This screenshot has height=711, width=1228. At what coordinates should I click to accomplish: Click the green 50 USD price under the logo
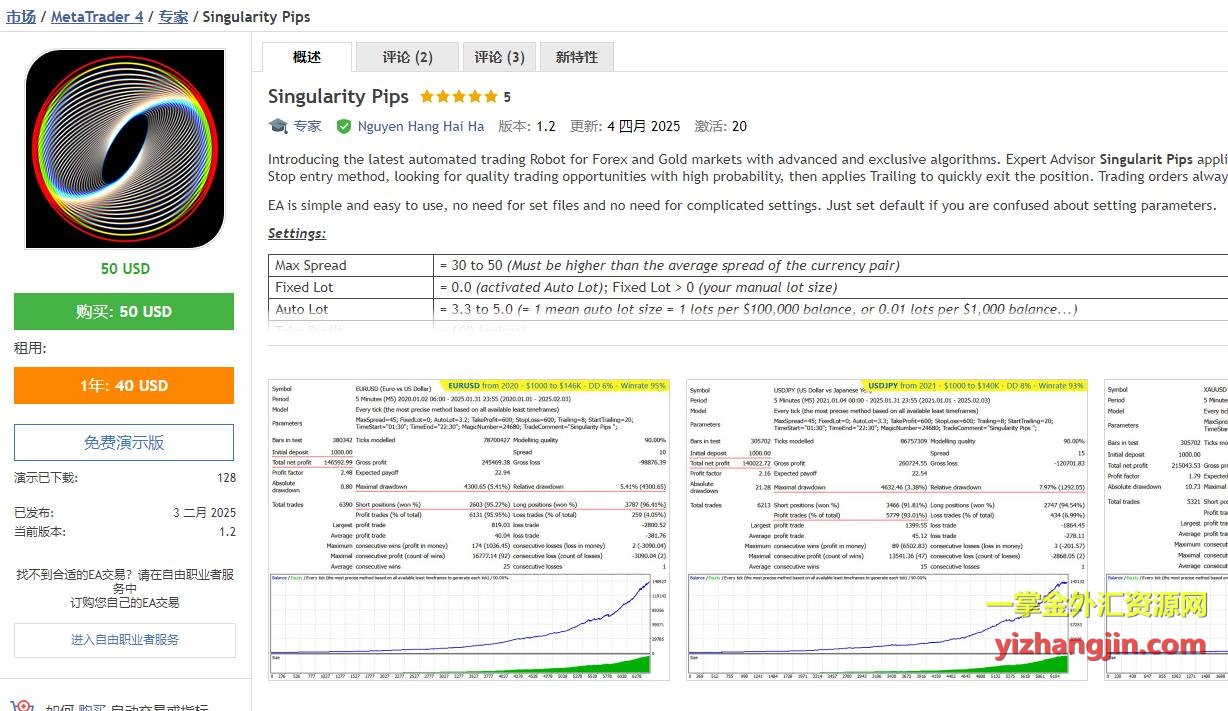pos(125,269)
